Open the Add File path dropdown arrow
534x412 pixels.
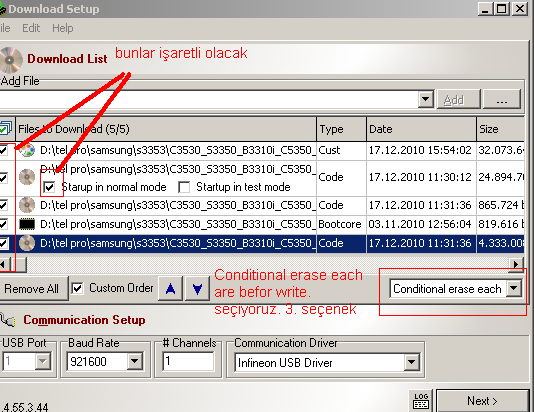pyautogui.click(x=425, y=99)
